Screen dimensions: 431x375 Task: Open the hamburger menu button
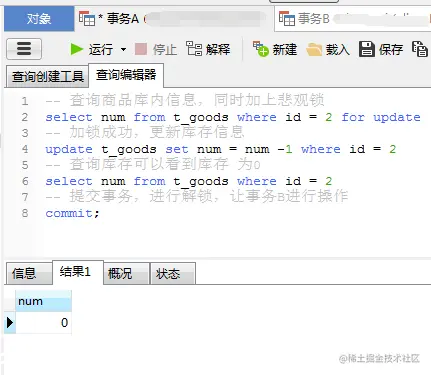point(24,49)
